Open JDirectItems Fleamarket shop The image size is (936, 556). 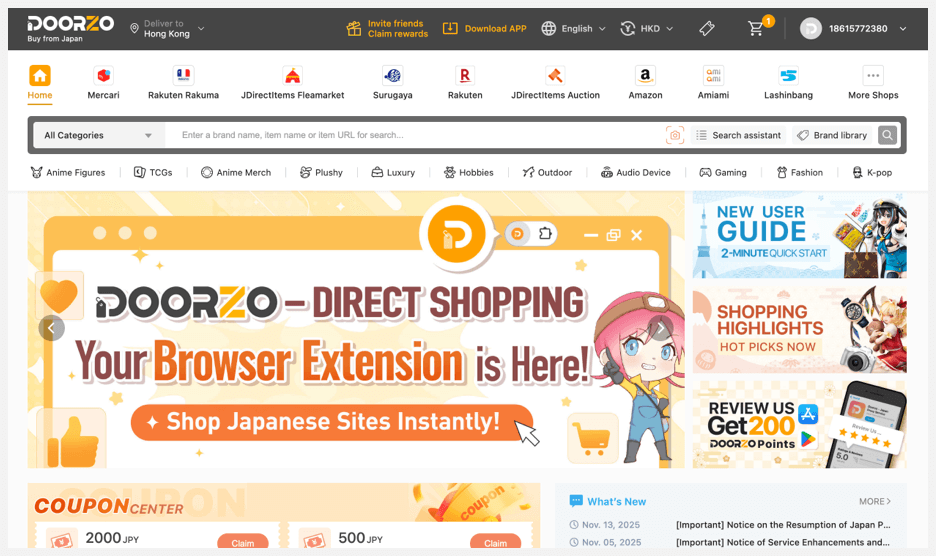click(292, 83)
